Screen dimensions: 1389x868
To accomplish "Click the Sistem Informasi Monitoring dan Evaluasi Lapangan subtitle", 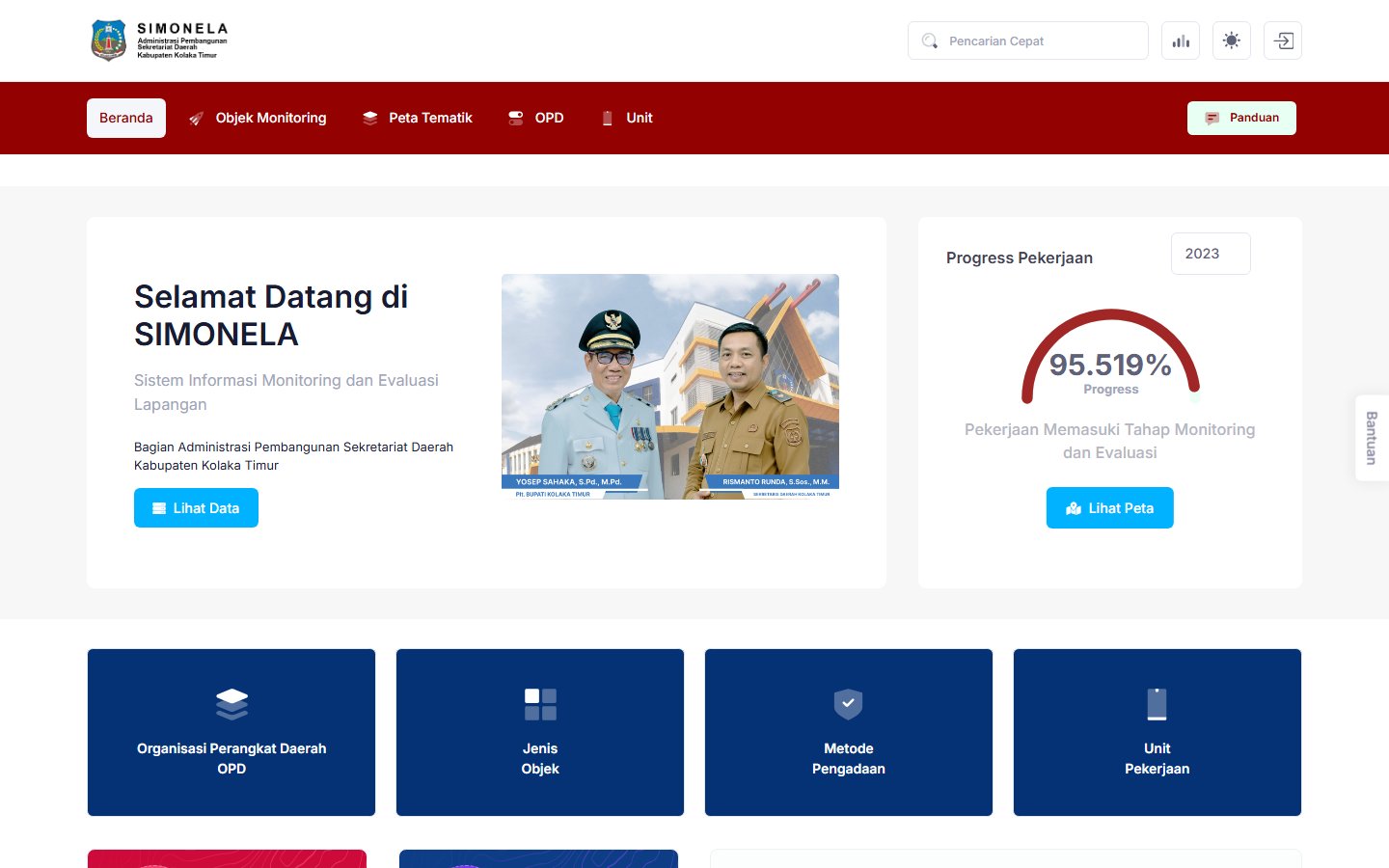I will coord(286,393).
